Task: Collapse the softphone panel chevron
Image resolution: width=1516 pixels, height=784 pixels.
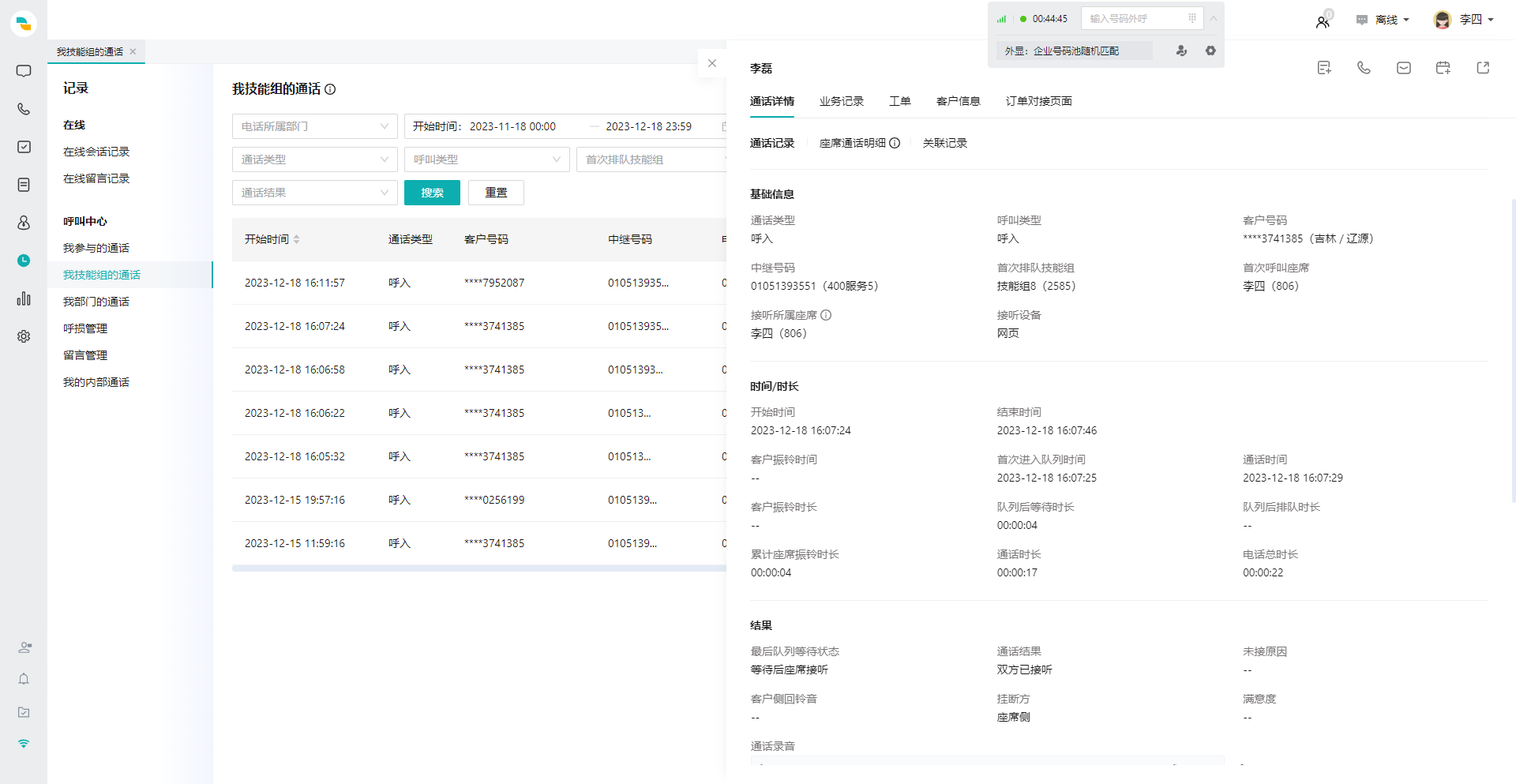Action: (x=1214, y=18)
